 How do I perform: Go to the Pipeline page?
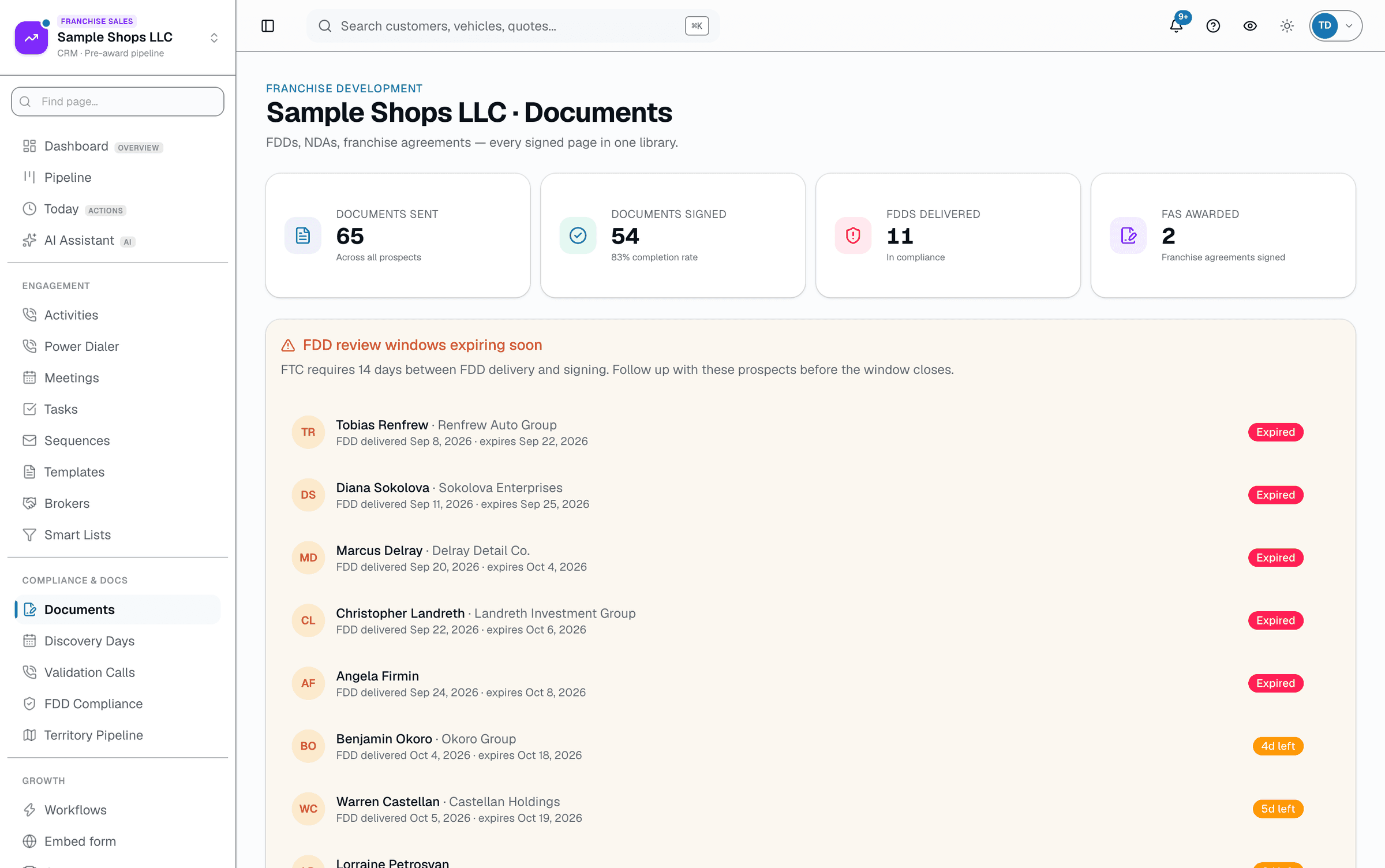[x=118, y=178]
